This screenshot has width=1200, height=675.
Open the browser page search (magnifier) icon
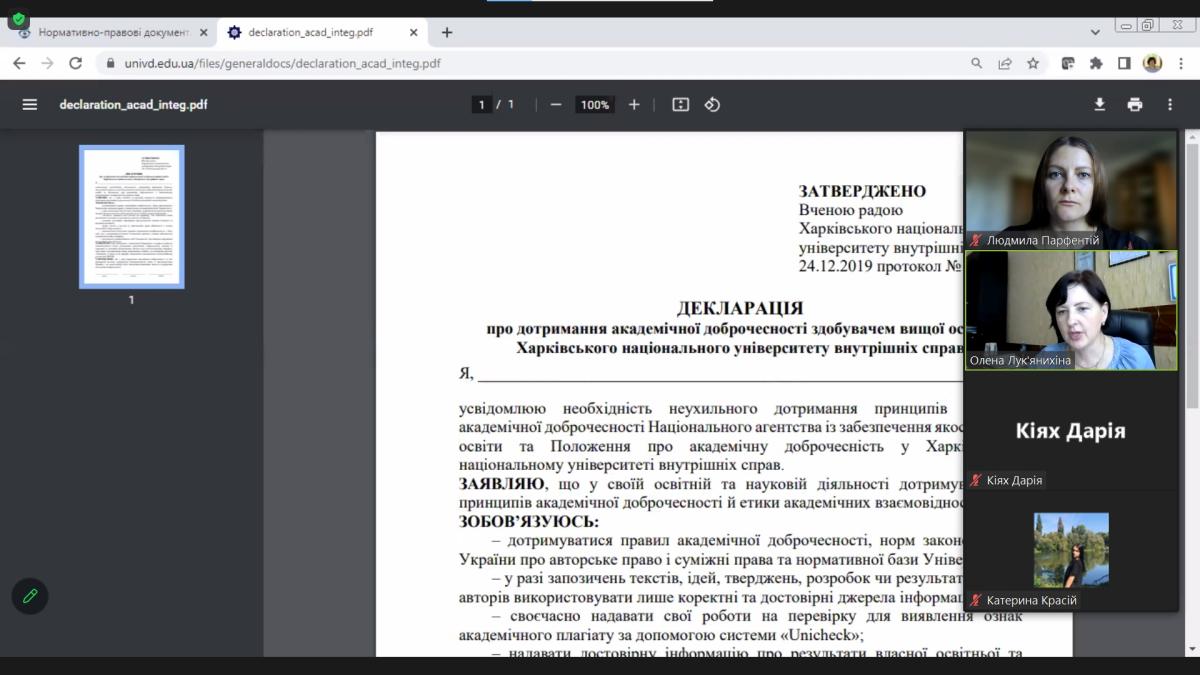(977, 63)
